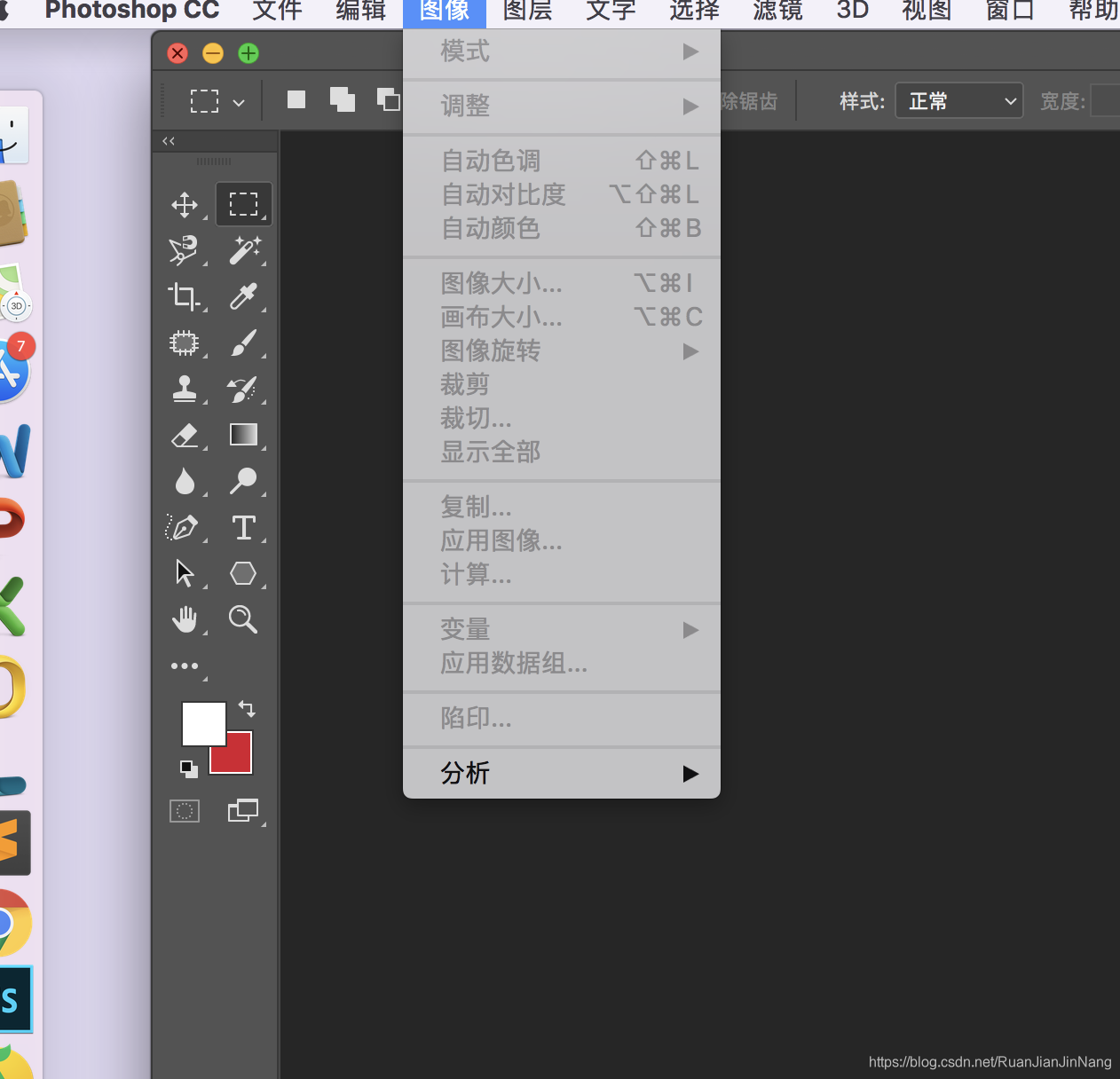Open Chrome from the dock

14,923
